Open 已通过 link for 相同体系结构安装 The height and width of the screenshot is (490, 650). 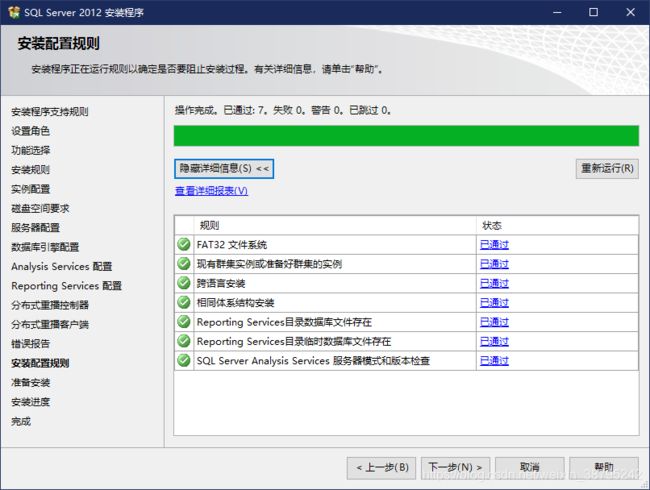click(x=494, y=303)
